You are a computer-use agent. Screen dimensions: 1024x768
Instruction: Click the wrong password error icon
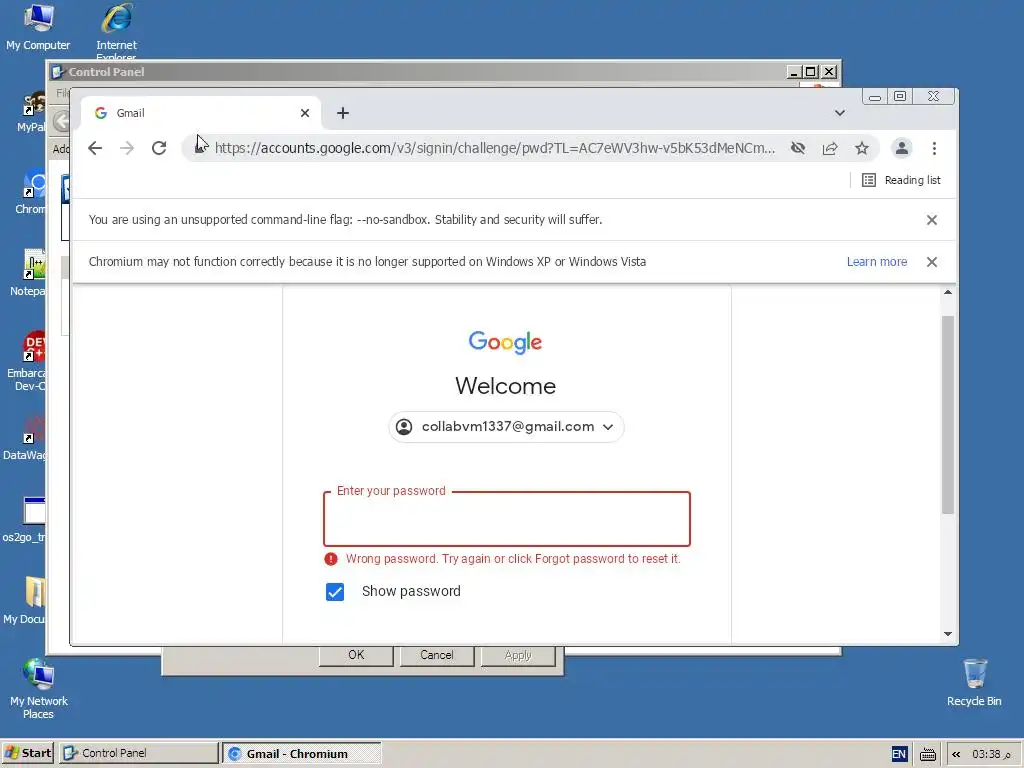tap(331, 559)
